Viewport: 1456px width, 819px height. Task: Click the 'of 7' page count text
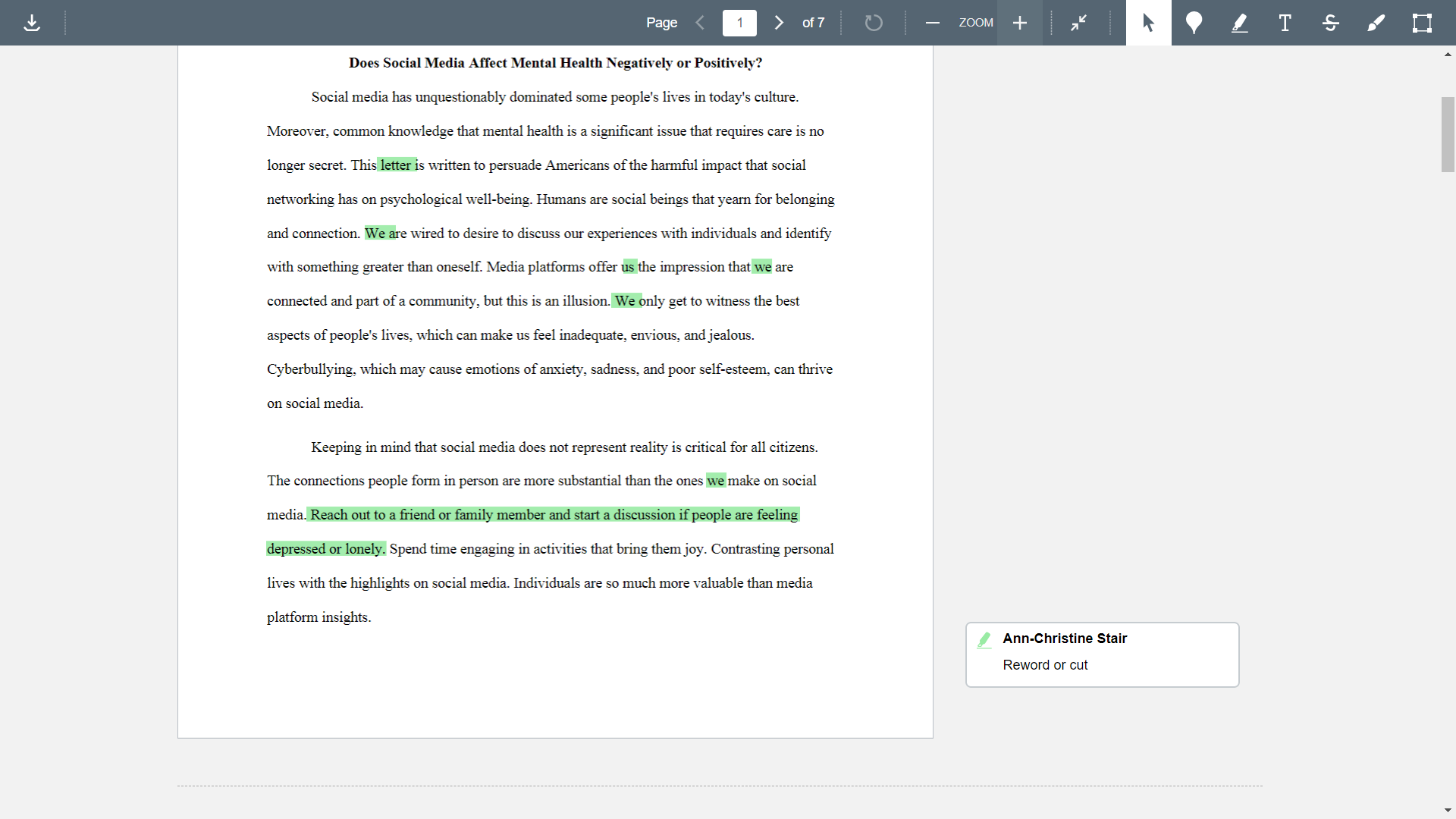pos(813,23)
